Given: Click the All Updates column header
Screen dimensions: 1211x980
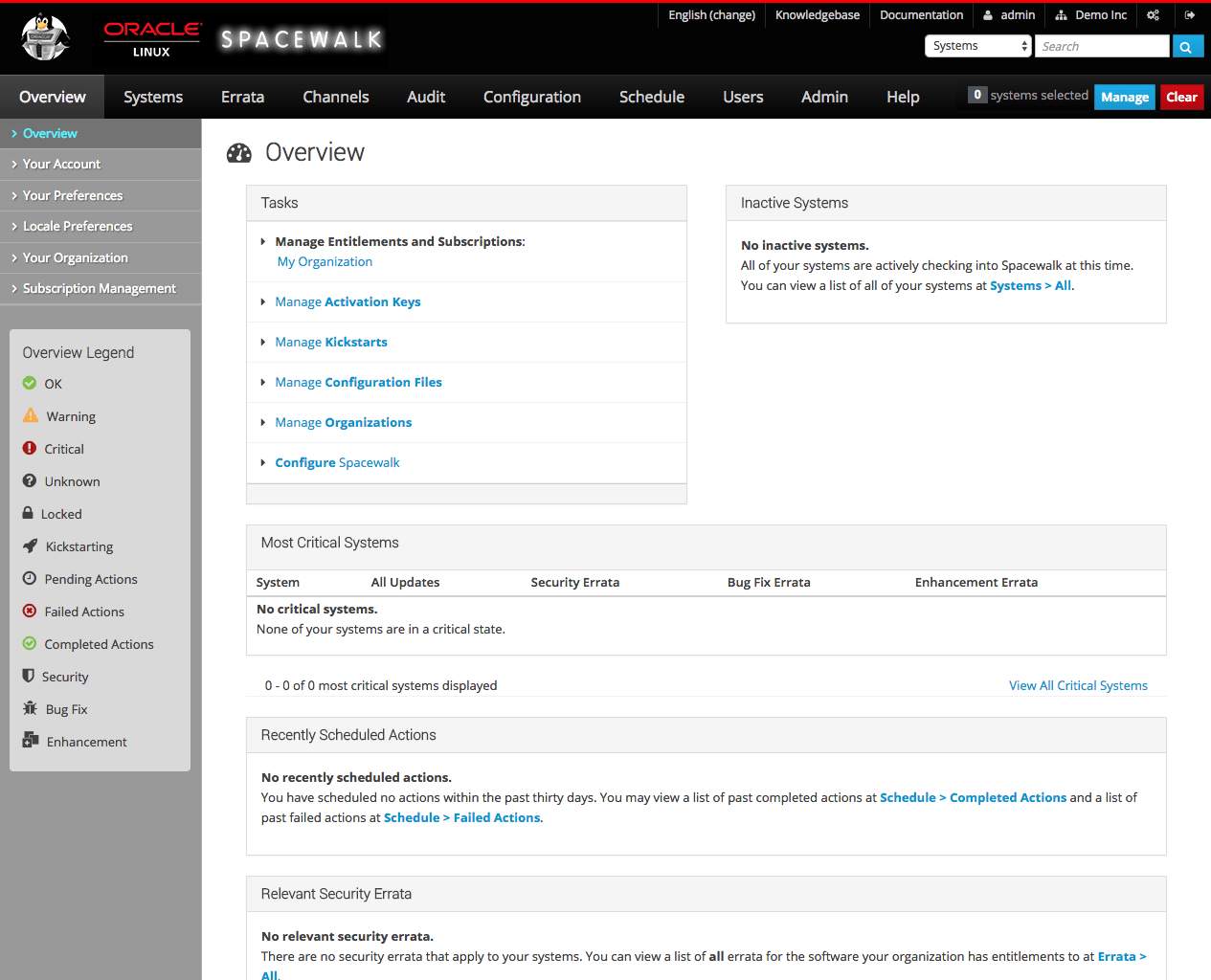Looking at the screenshot, I should tap(406, 583).
